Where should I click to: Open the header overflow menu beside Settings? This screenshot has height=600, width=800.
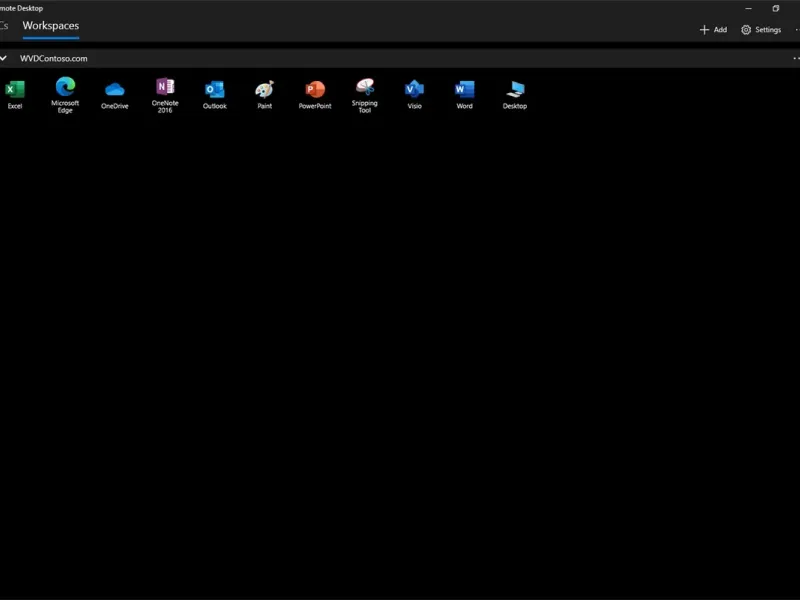pyautogui.click(x=797, y=30)
